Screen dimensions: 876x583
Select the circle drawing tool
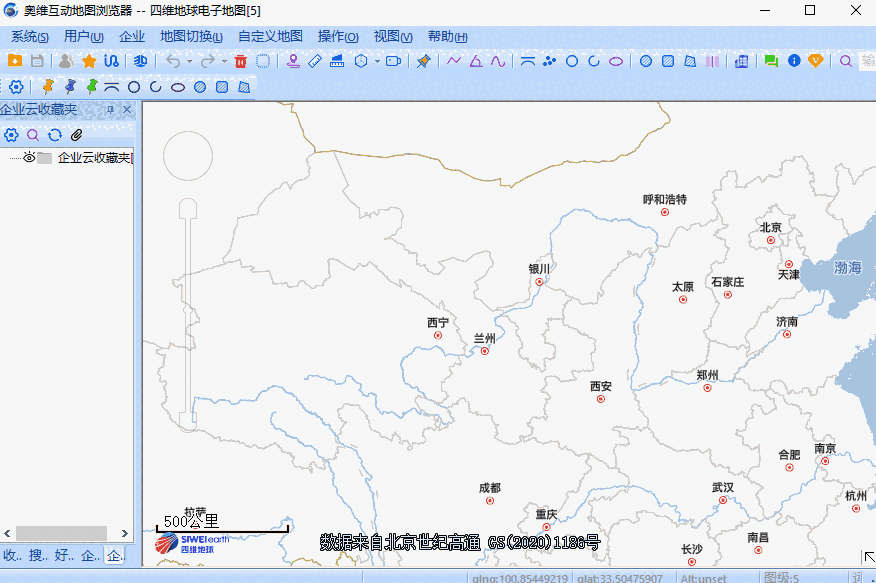point(572,60)
